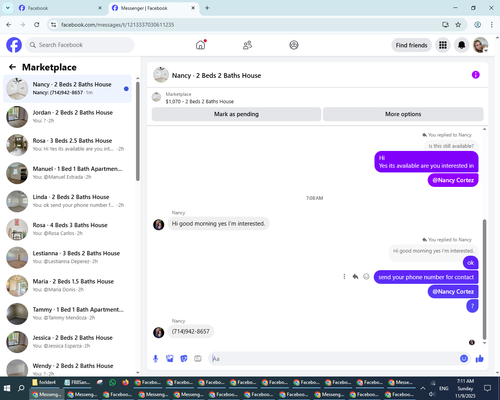Open the Rosa 4 Beds 3 Baths conversation
Viewport: 500px width, 400px height.
coord(67,229)
